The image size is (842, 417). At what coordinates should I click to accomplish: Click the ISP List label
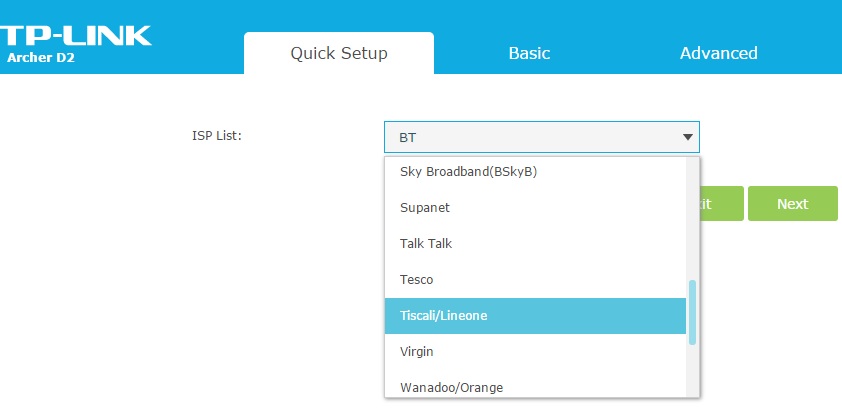click(217, 136)
